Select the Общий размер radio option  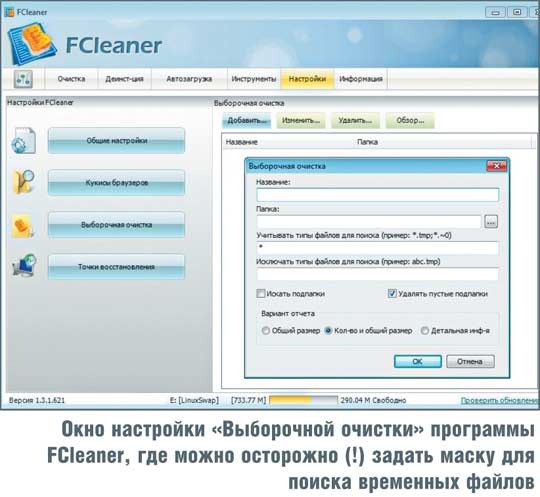[265, 331]
